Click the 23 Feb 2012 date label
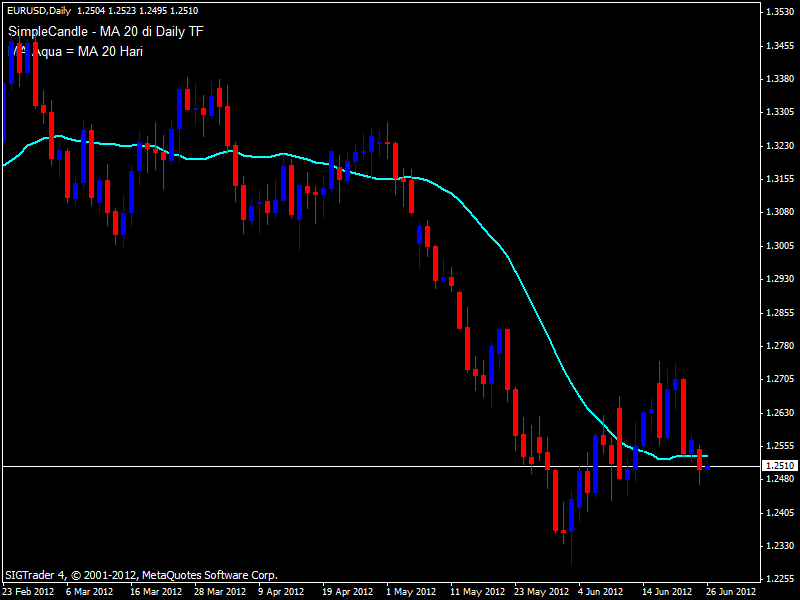The height and width of the screenshot is (600, 800). point(29,592)
